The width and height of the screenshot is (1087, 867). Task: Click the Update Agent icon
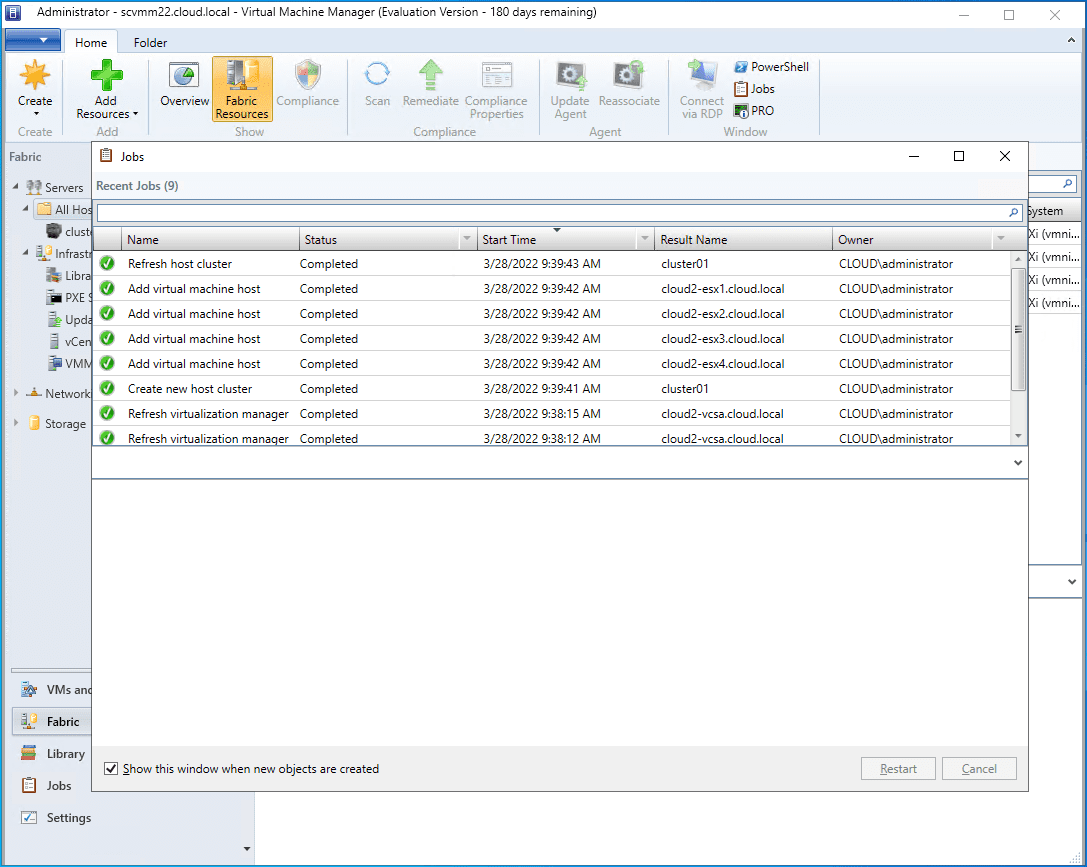click(x=571, y=76)
